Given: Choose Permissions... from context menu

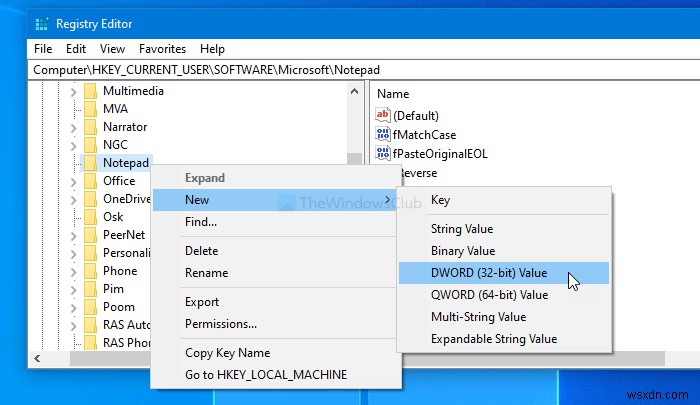Looking at the screenshot, I should (x=275, y=324).
